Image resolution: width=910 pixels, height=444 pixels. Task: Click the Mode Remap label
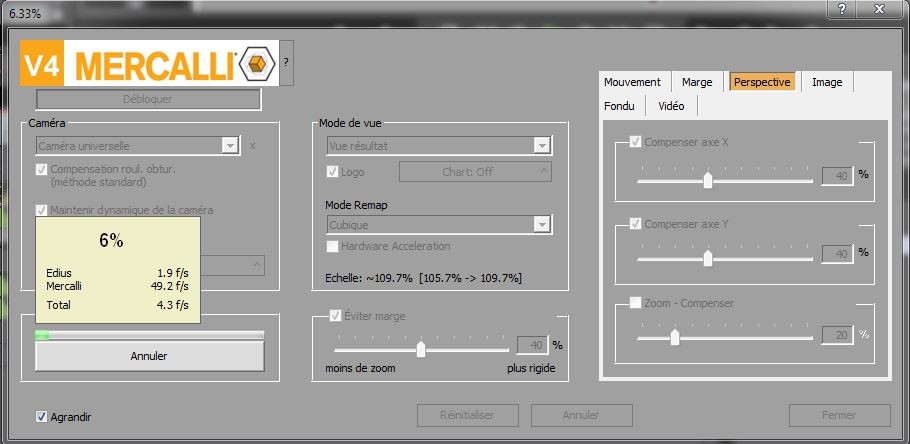coord(356,205)
